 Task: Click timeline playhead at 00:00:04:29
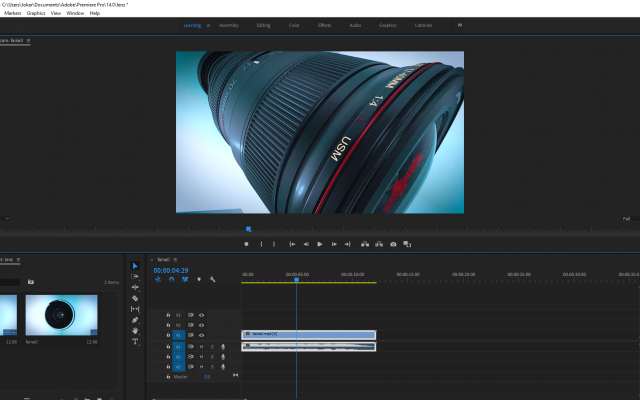click(x=297, y=280)
